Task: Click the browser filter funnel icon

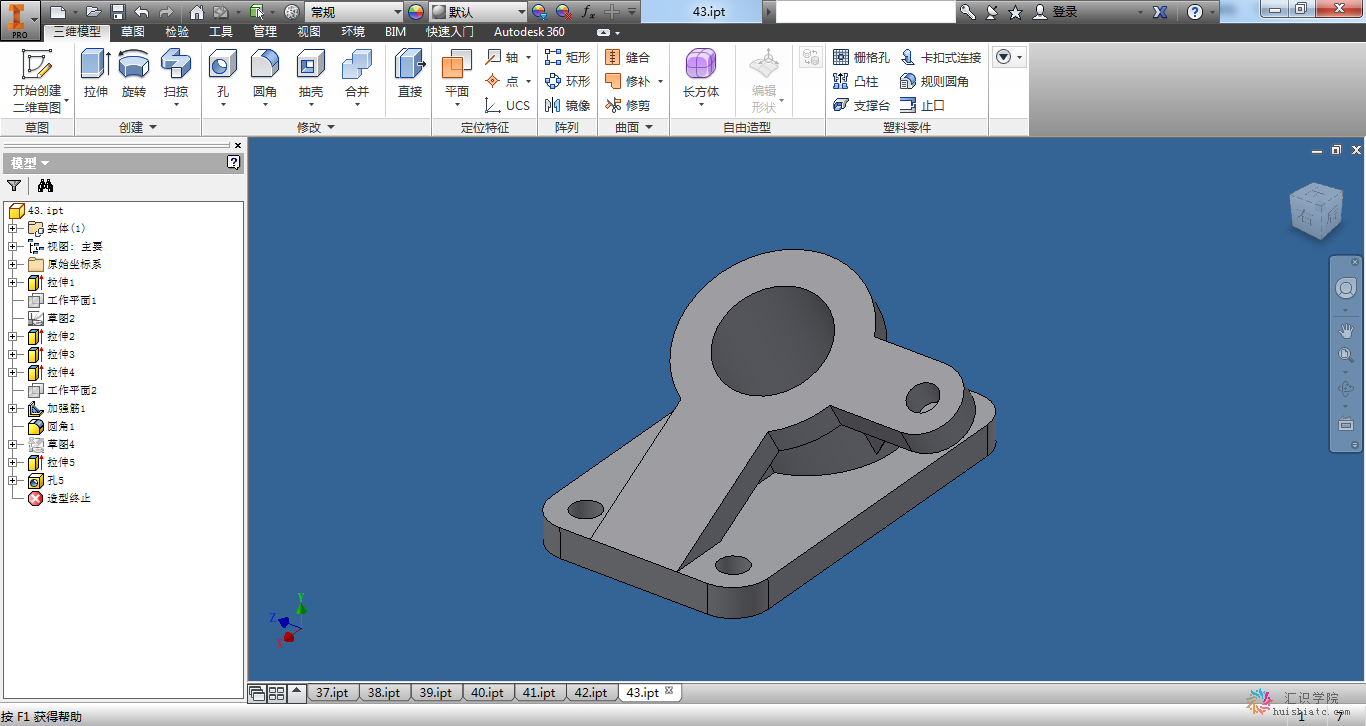Action: coord(14,185)
